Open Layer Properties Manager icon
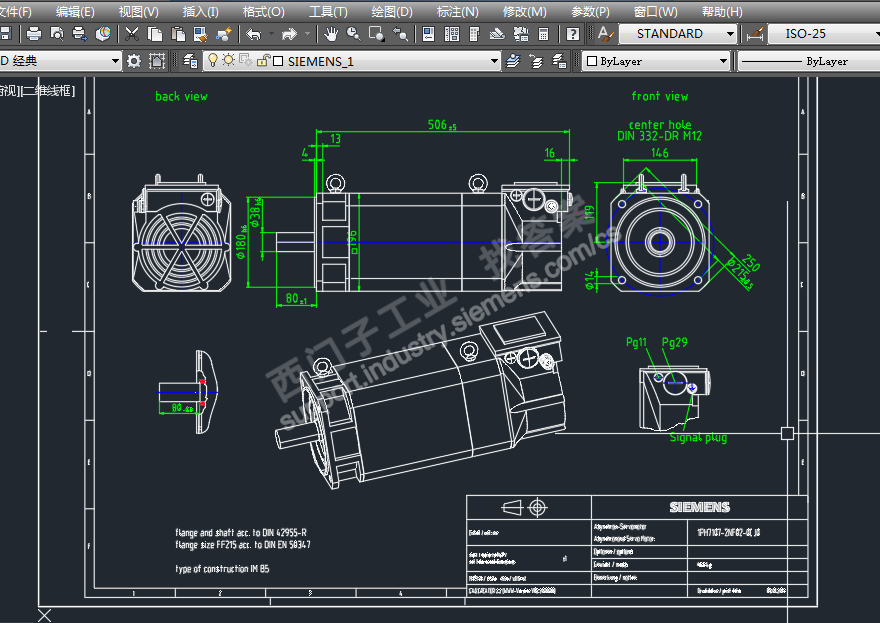The height and width of the screenshot is (623, 880). [x=191, y=61]
